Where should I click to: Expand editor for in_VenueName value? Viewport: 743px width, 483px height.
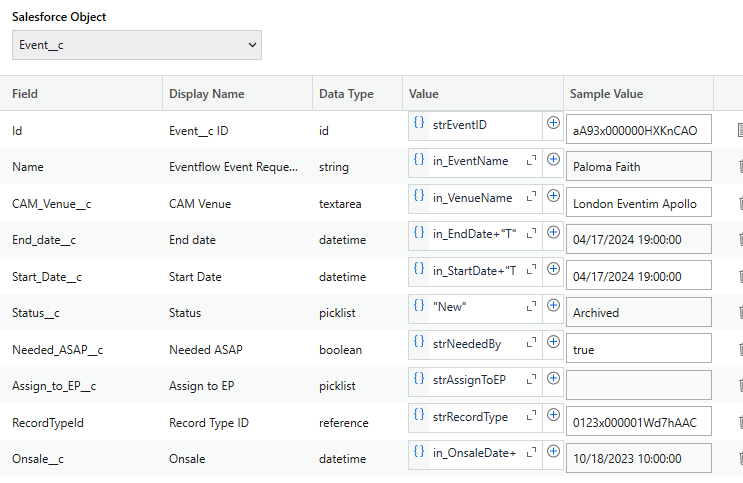tap(532, 197)
